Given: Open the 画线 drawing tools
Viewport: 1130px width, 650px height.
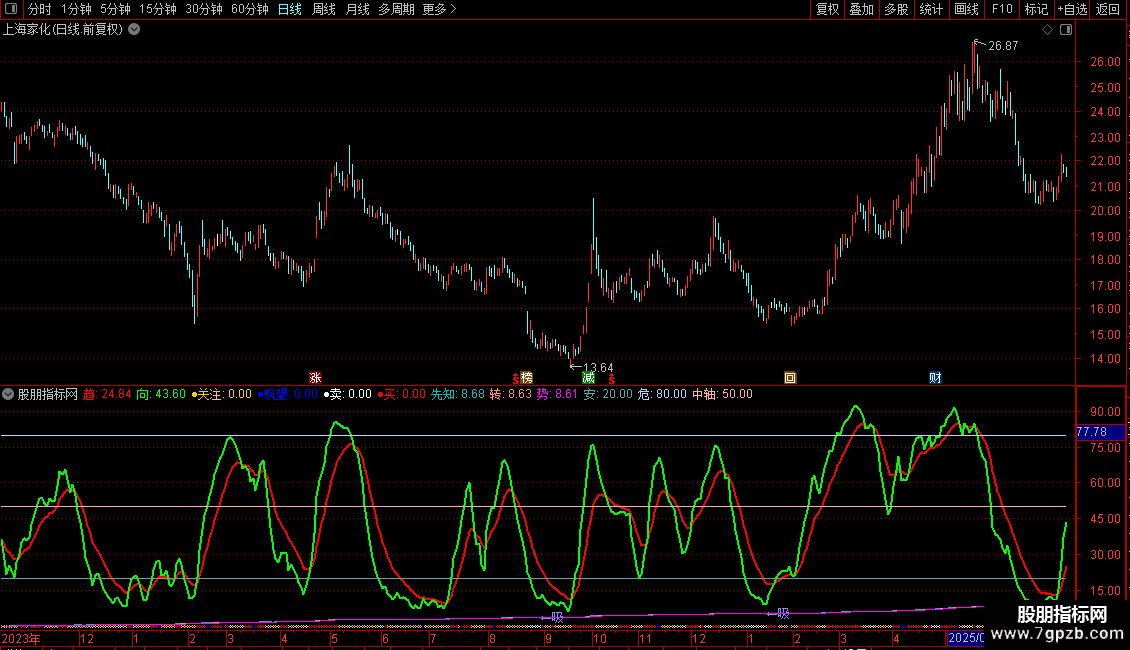Looking at the screenshot, I should coord(966,9).
